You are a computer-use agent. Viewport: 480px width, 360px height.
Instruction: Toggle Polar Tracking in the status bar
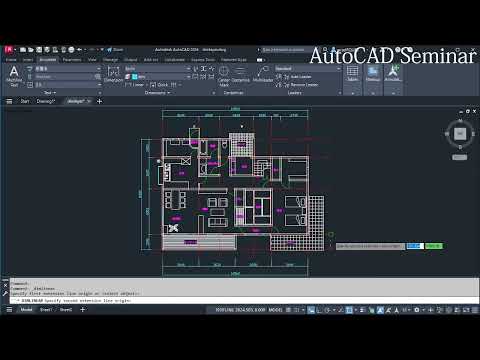(327, 310)
